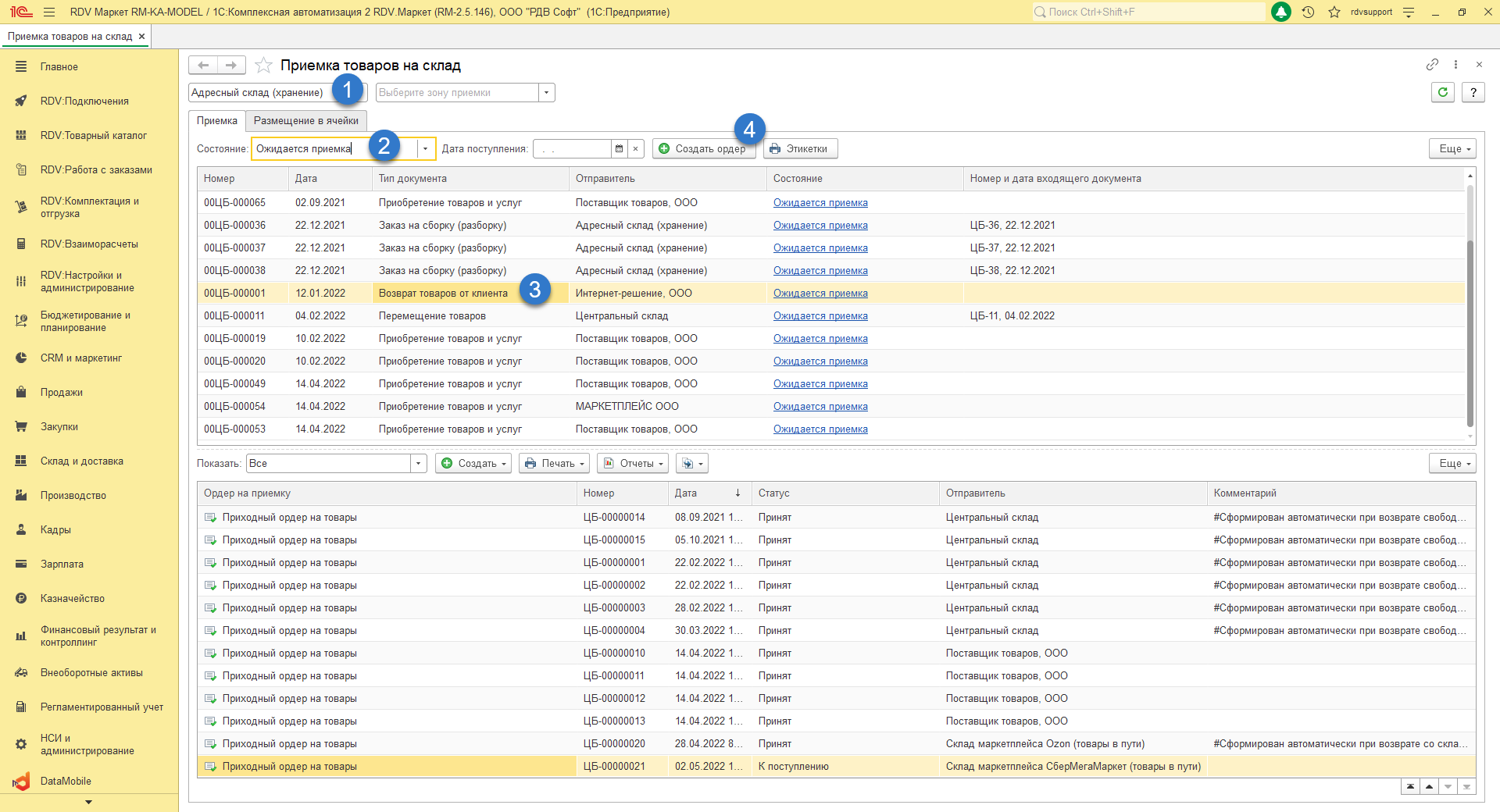Open help with the question mark button
This screenshot has height=812, width=1500.
click(1473, 92)
